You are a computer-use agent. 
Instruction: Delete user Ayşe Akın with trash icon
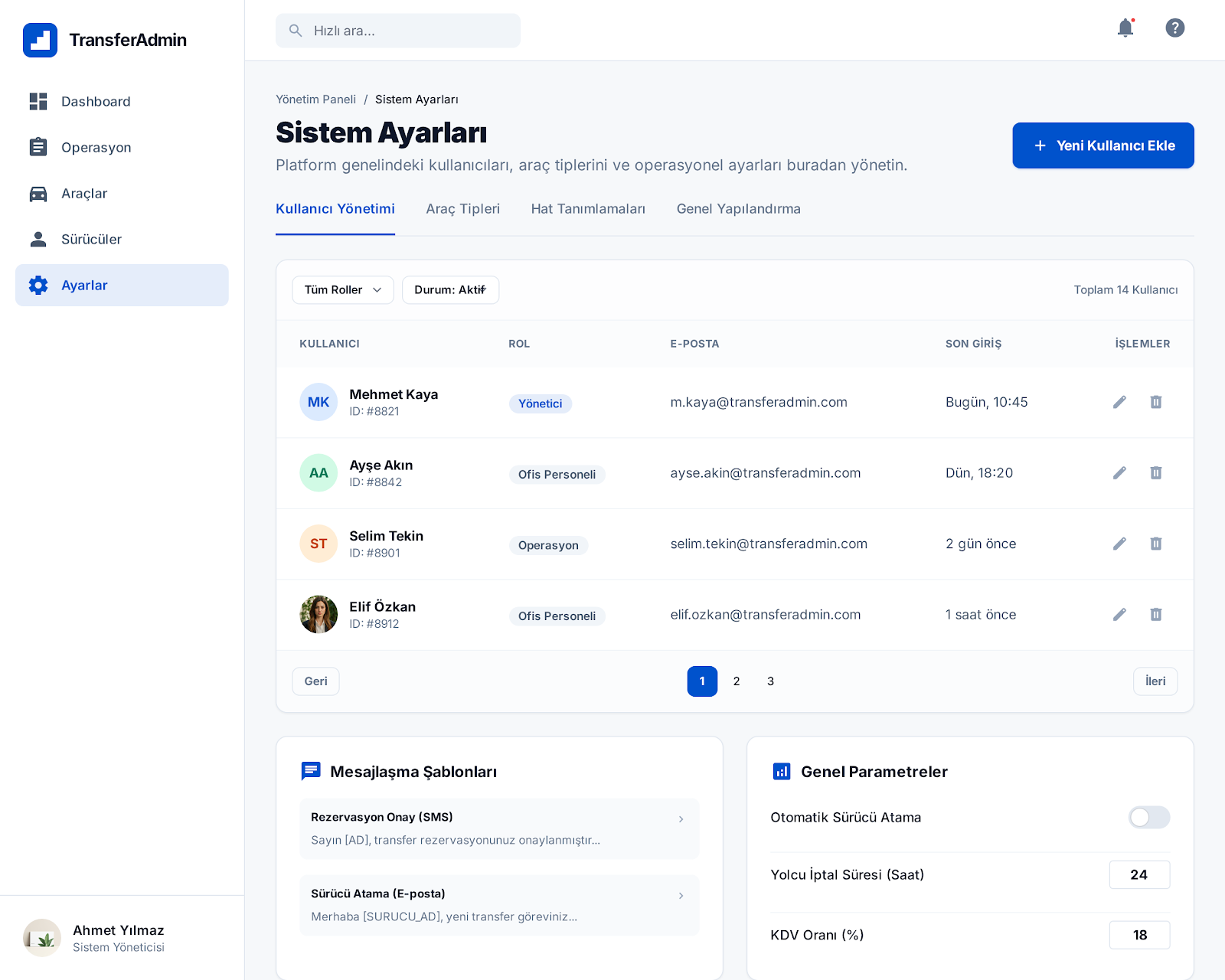coord(1155,473)
